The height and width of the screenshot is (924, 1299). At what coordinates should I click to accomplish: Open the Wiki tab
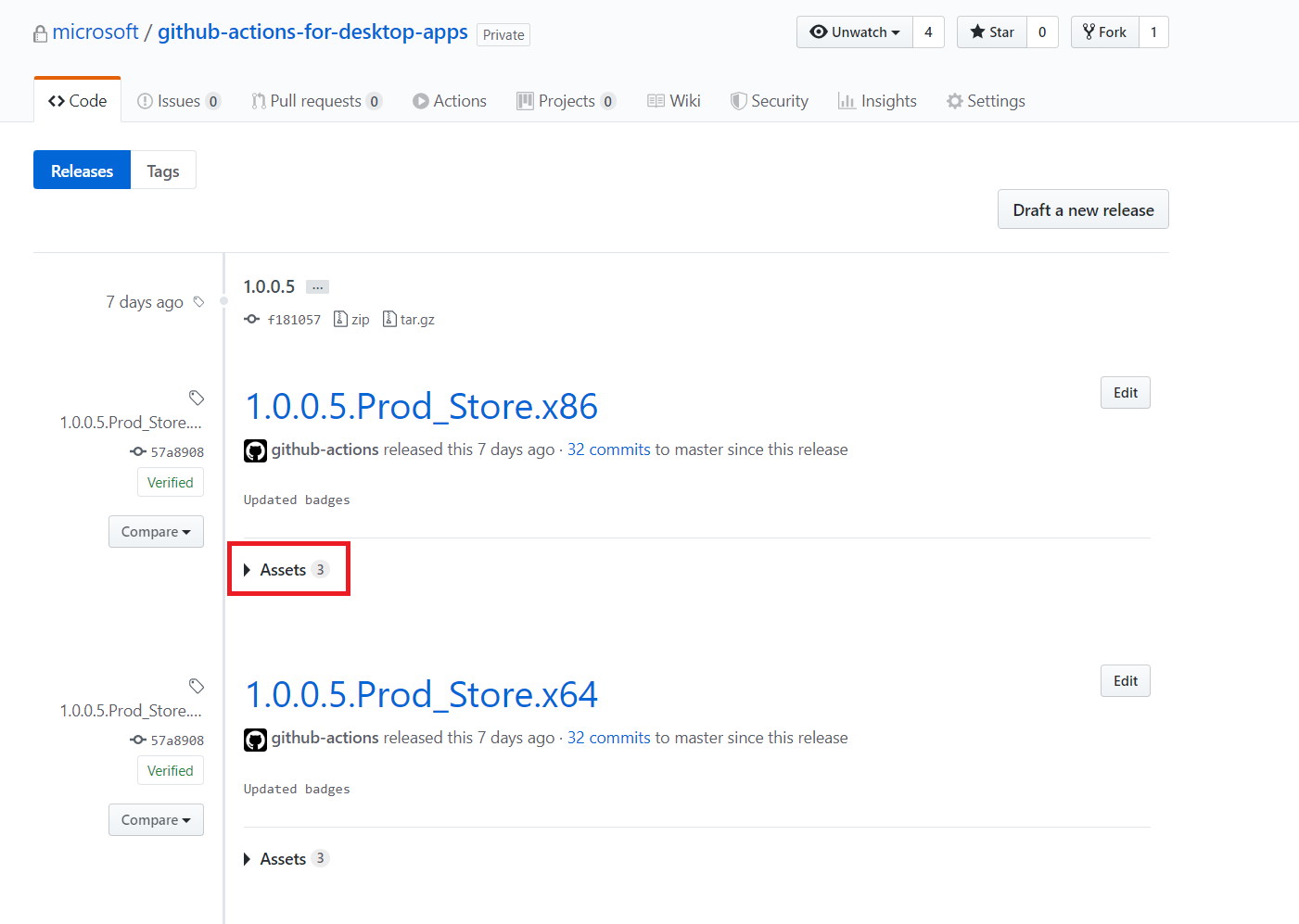674,101
